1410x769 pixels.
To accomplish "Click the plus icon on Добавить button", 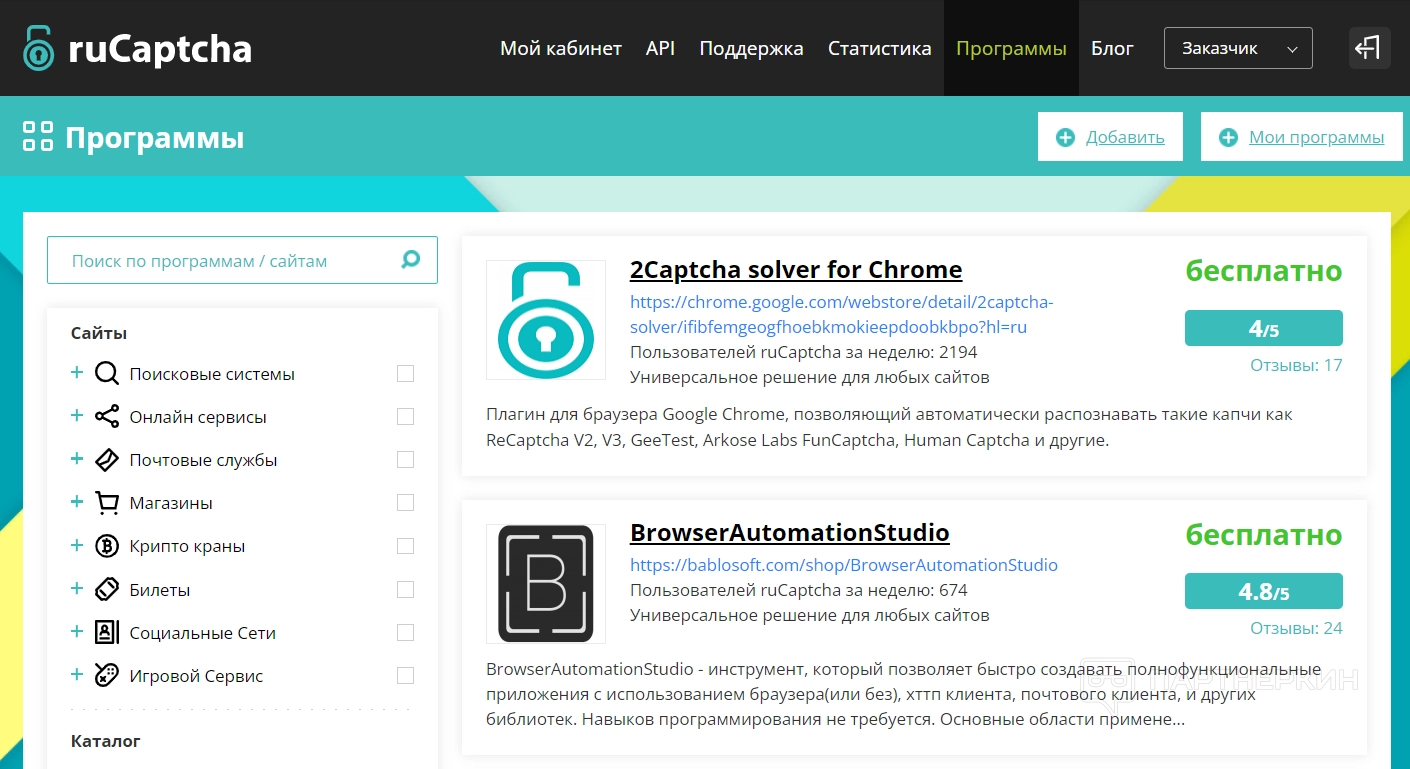I will [1066, 137].
